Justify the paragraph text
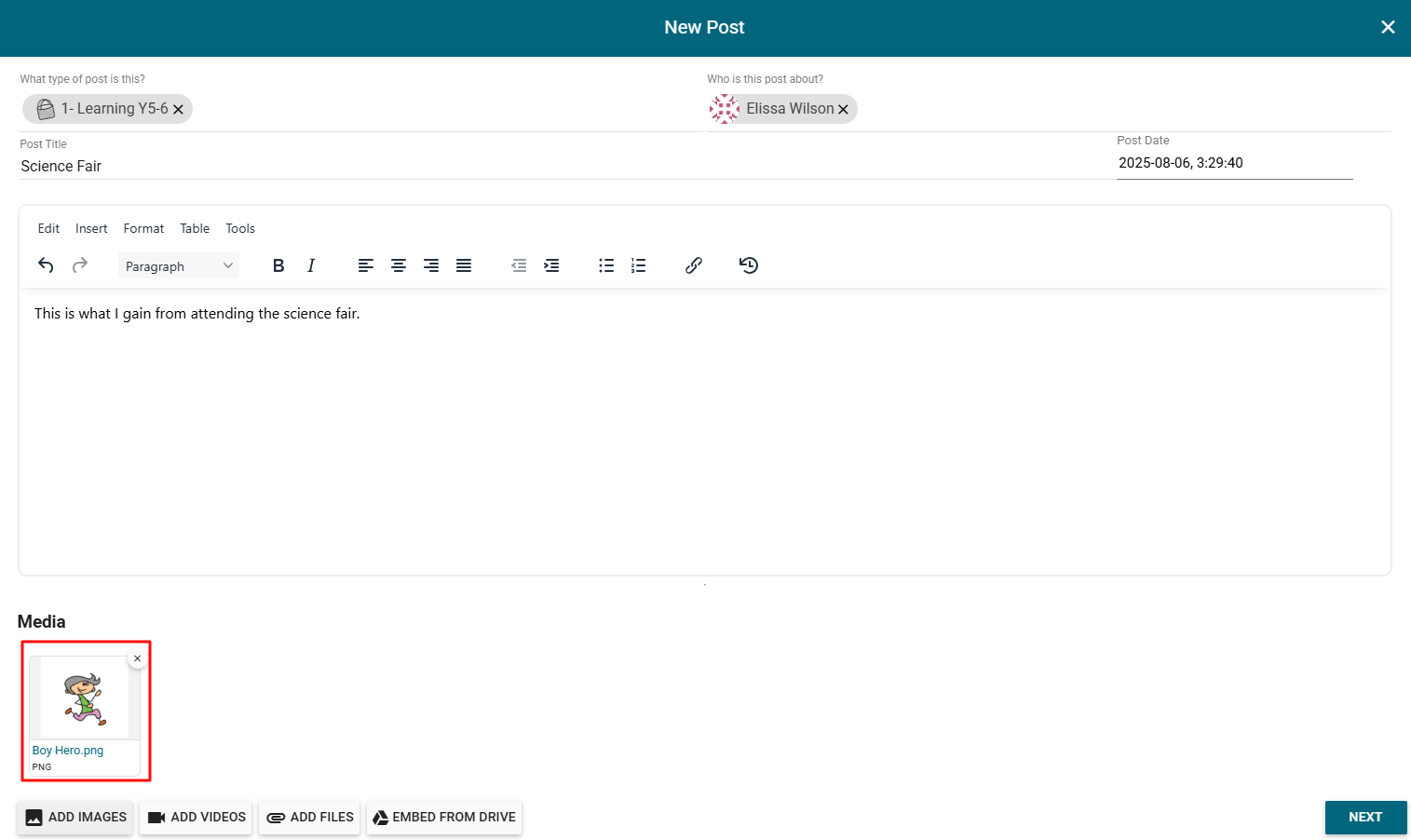The height and width of the screenshot is (840, 1411). (464, 265)
